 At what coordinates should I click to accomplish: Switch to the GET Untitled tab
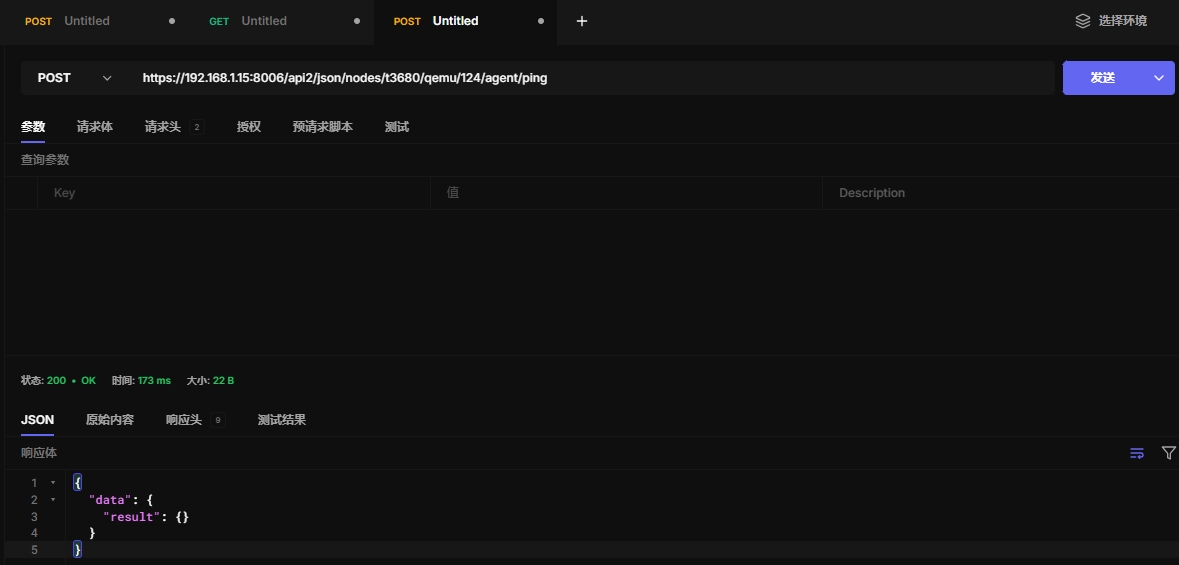click(x=264, y=21)
